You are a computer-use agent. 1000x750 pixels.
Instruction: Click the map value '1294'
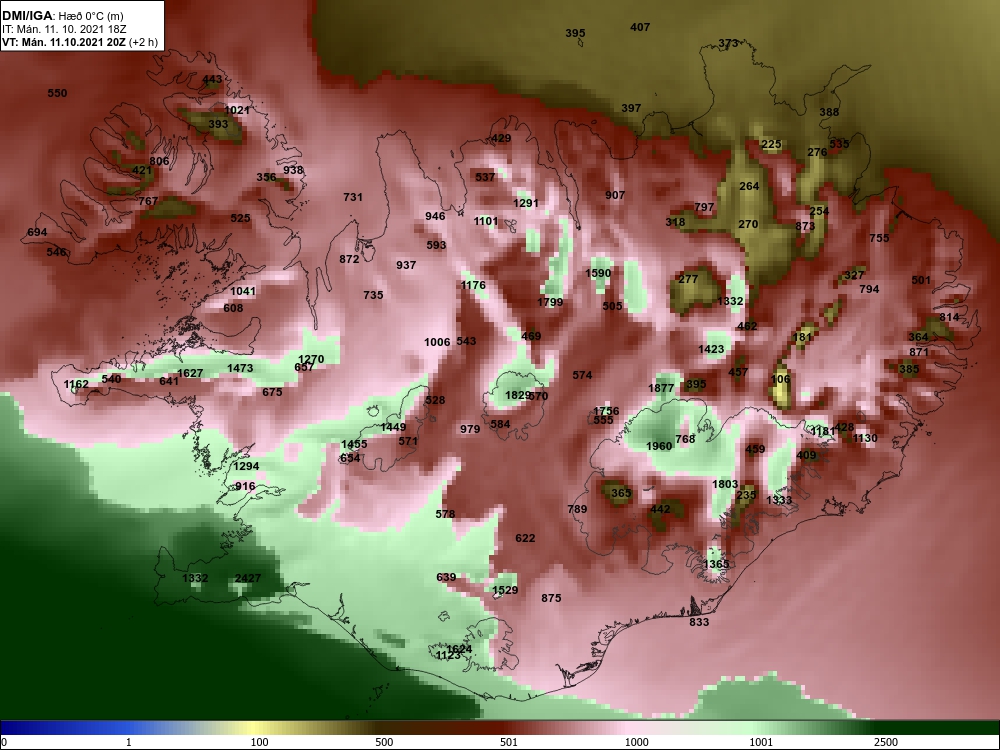pyautogui.click(x=246, y=466)
